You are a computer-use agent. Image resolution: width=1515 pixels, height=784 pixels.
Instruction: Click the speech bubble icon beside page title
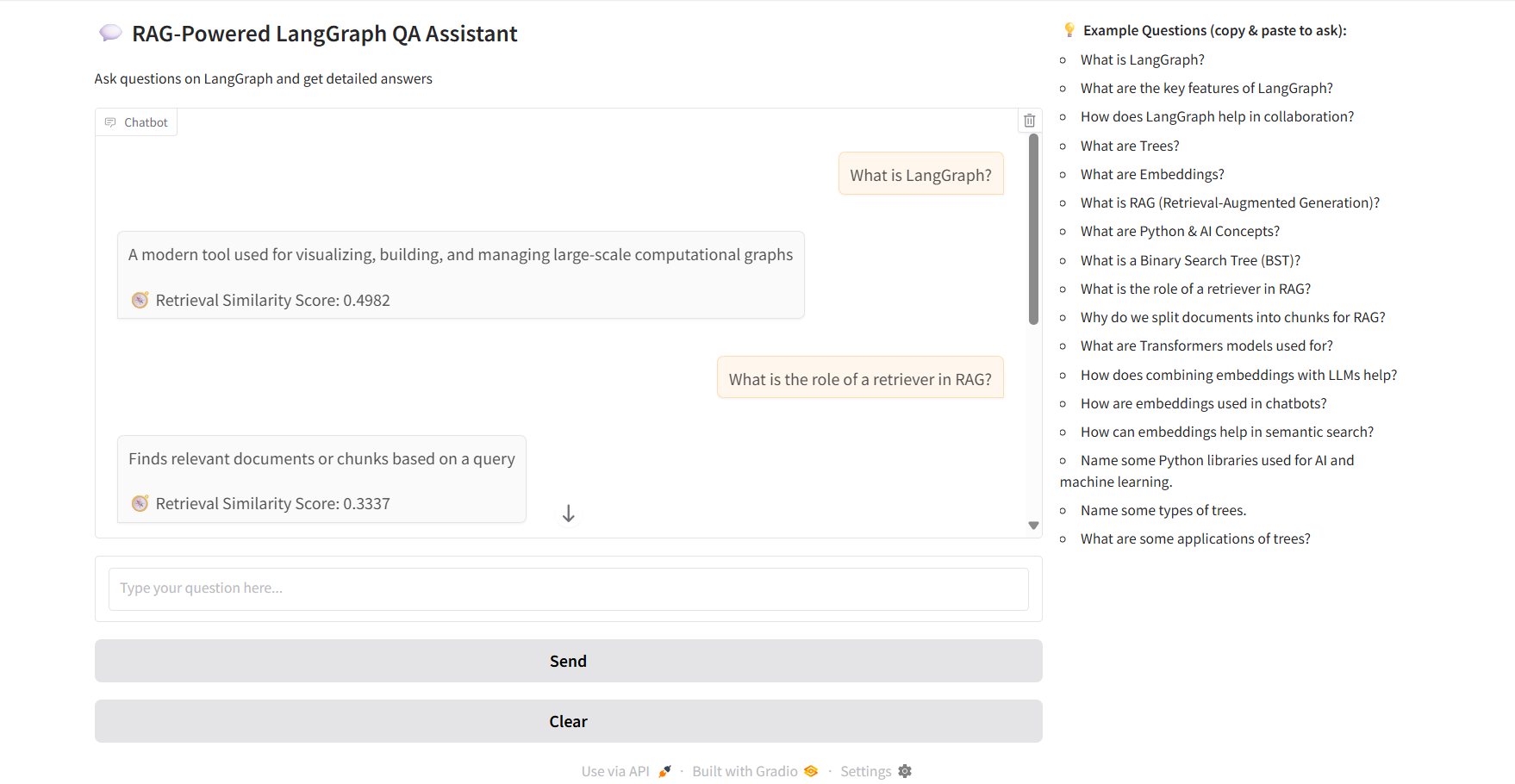[x=110, y=34]
